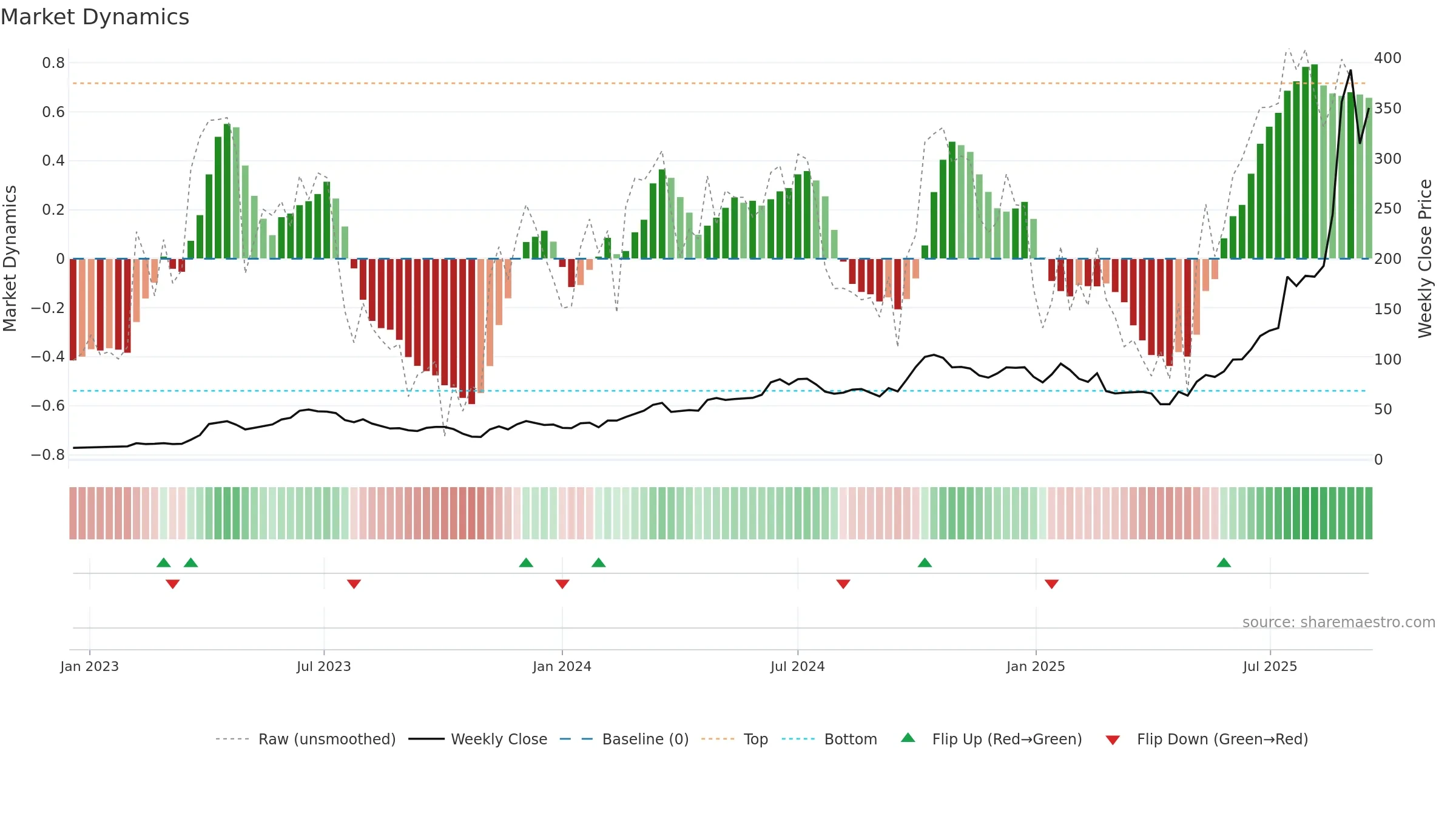Click the 350 right axis tick label
The height and width of the screenshot is (819, 1456).
(x=1388, y=109)
